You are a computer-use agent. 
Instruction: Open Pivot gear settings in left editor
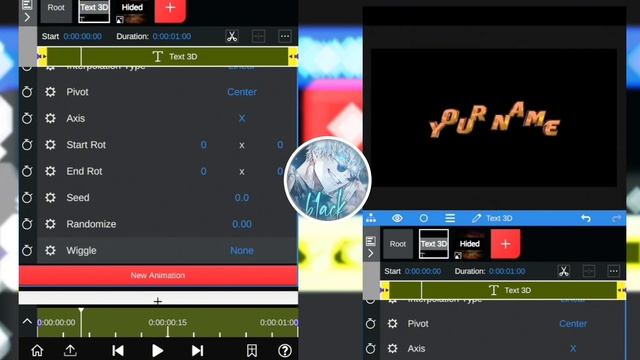50,92
